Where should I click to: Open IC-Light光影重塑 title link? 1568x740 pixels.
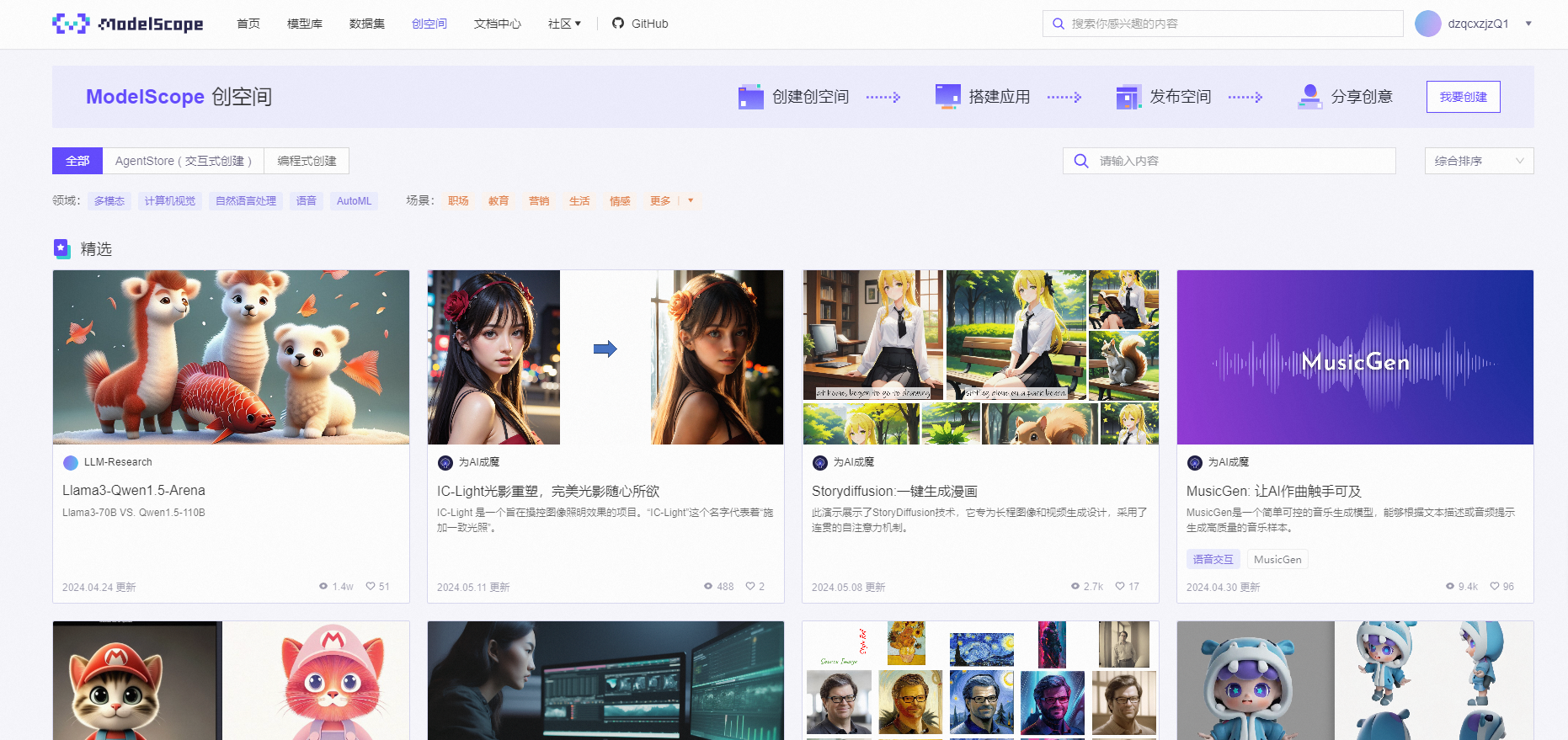(x=548, y=491)
